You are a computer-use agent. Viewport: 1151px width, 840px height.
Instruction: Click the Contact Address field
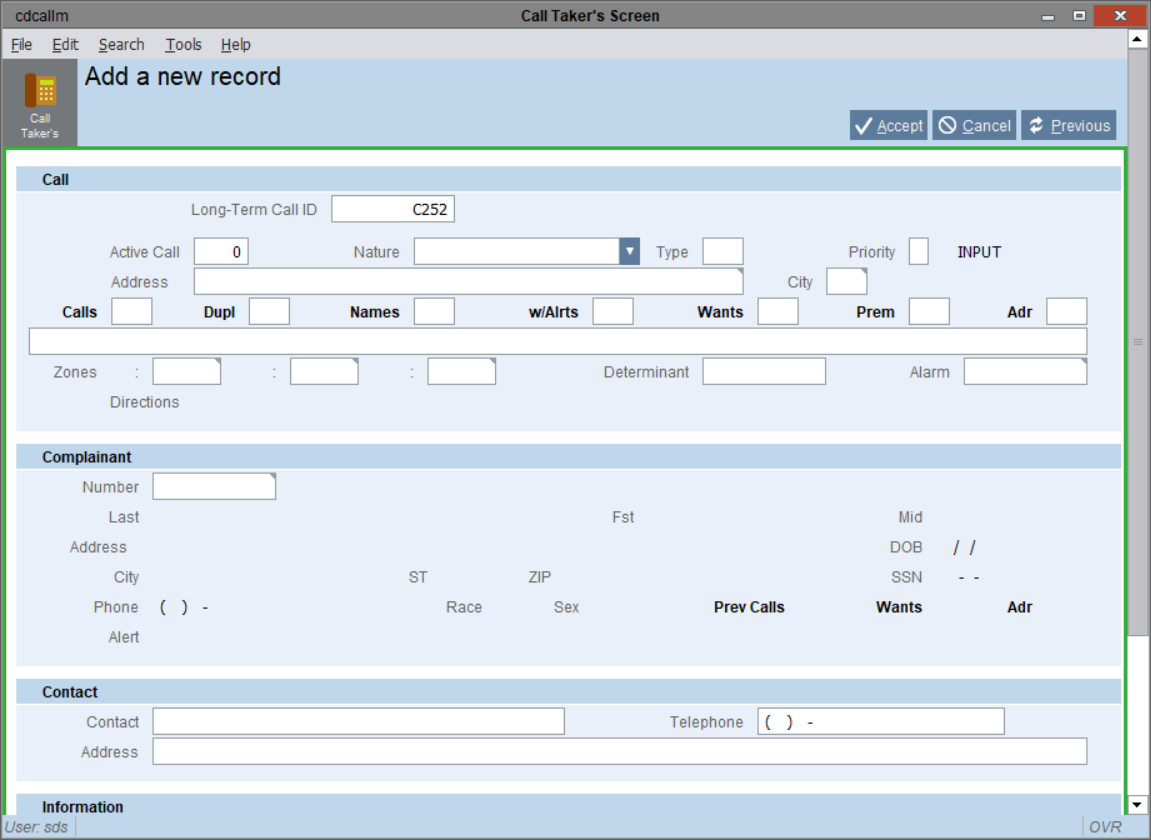620,752
